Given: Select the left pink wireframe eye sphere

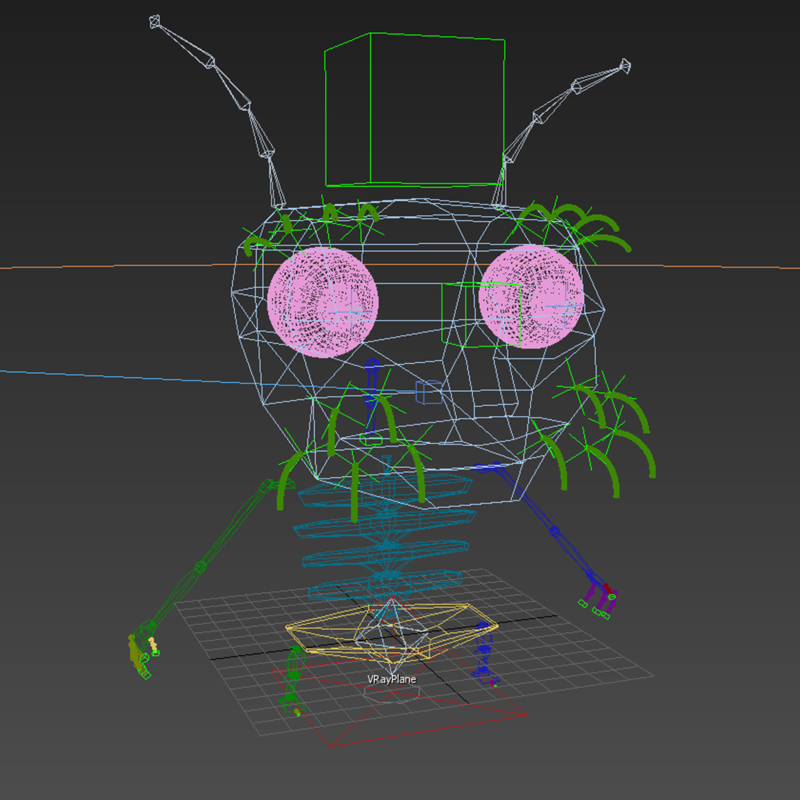Looking at the screenshot, I should (323, 300).
